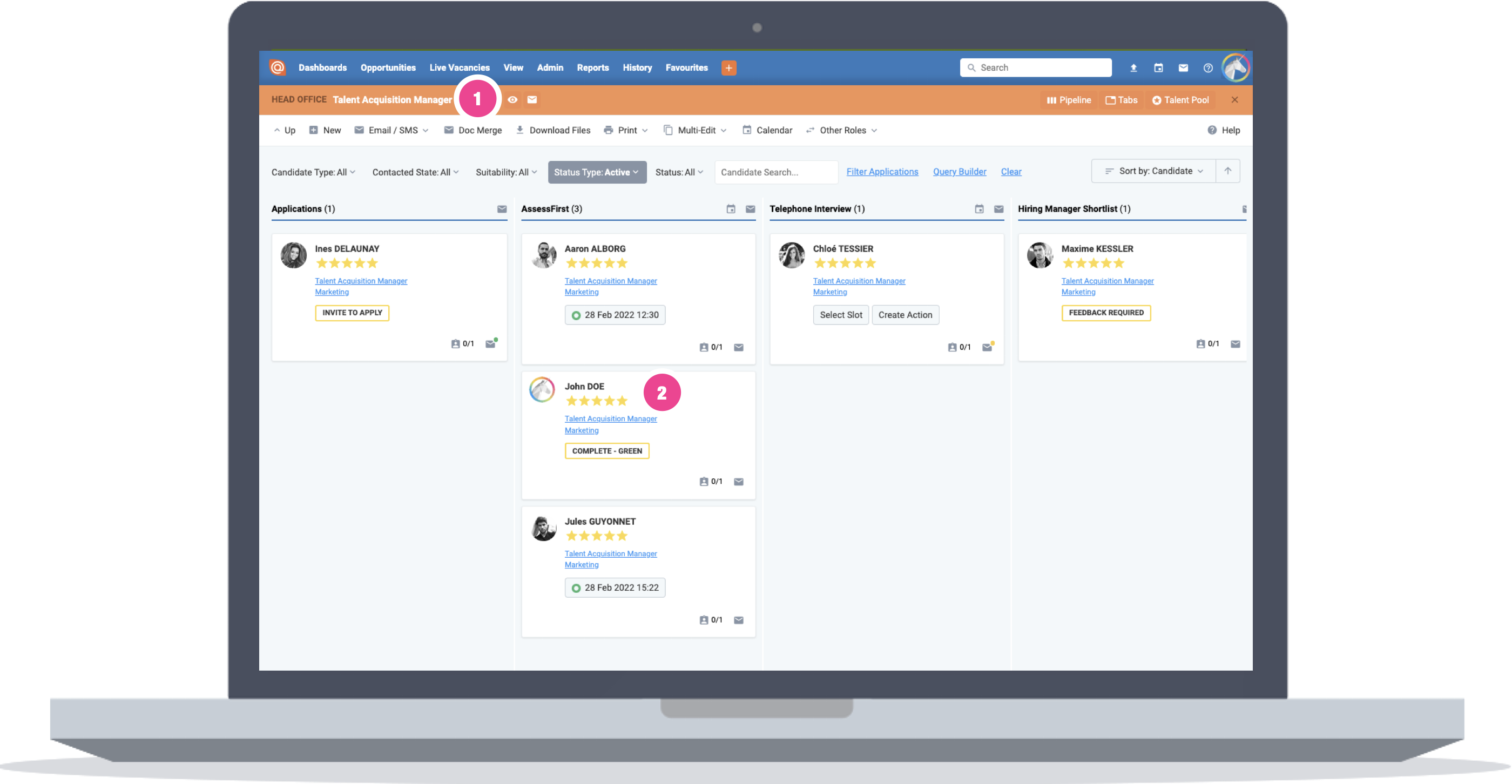Open the user profile avatar
The width and height of the screenshot is (1512, 784).
tap(1235, 68)
